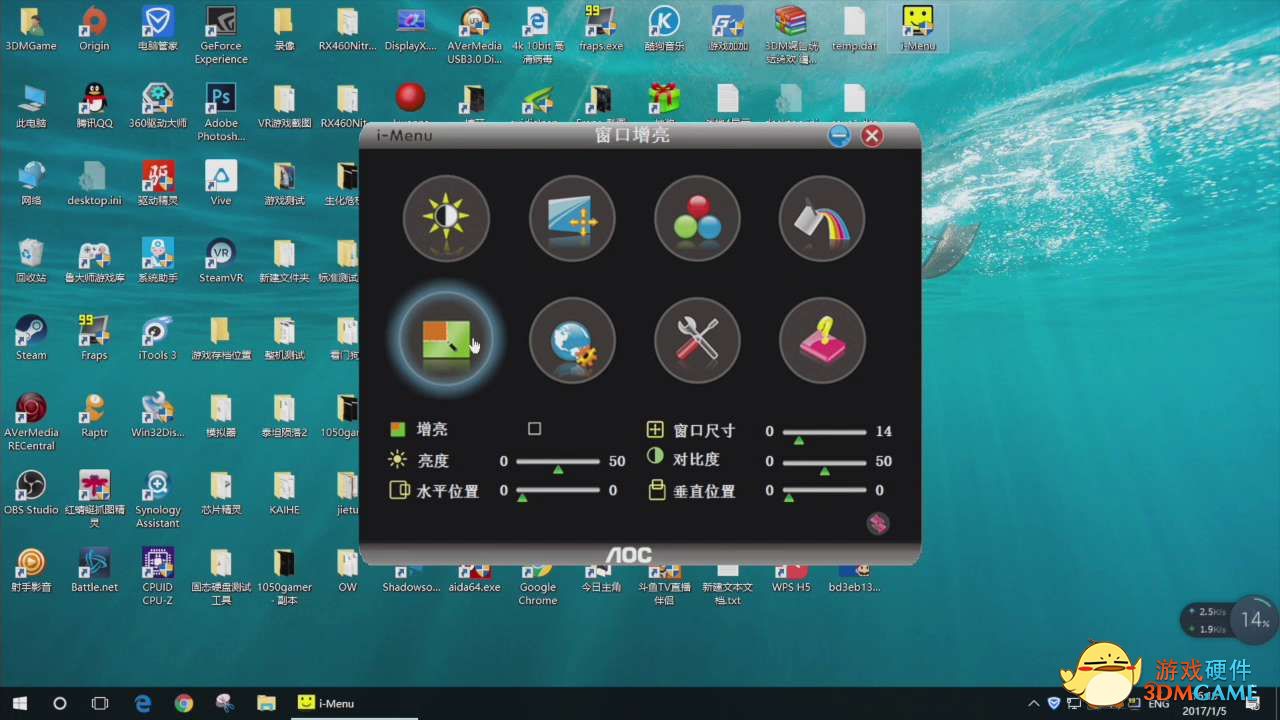The width and height of the screenshot is (1280, 720).
Task: Minimize the i-Menu window with blue button
Action: 839,136
